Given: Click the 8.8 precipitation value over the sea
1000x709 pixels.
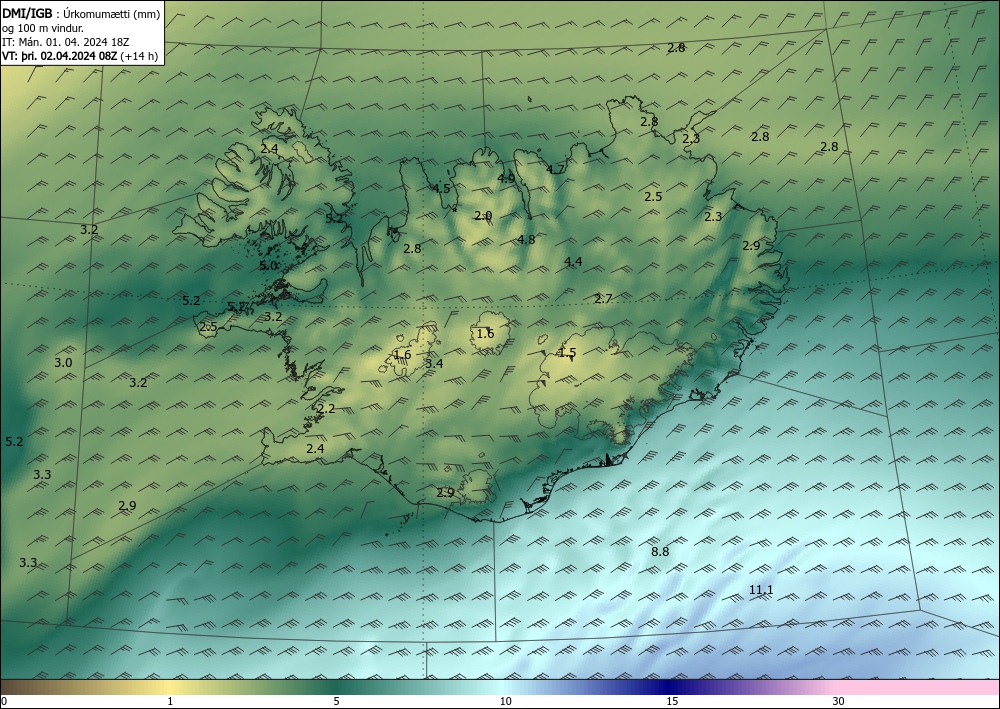Looking at the screenshot, I should (660, 552).
